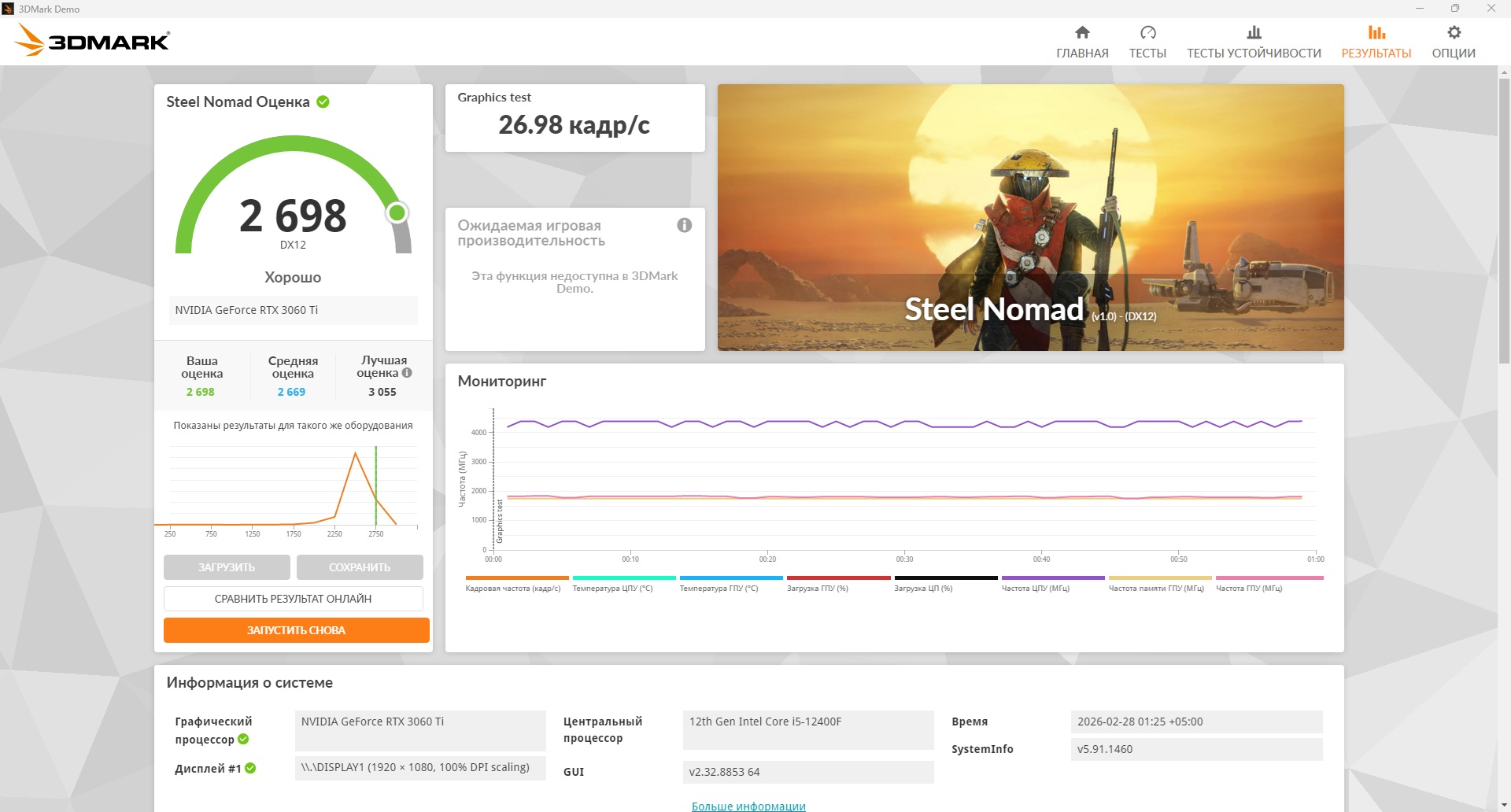Open the Главная home icon
Image resolution: width=1511 pixels, height=812 pixels.
pos(1082,32)
